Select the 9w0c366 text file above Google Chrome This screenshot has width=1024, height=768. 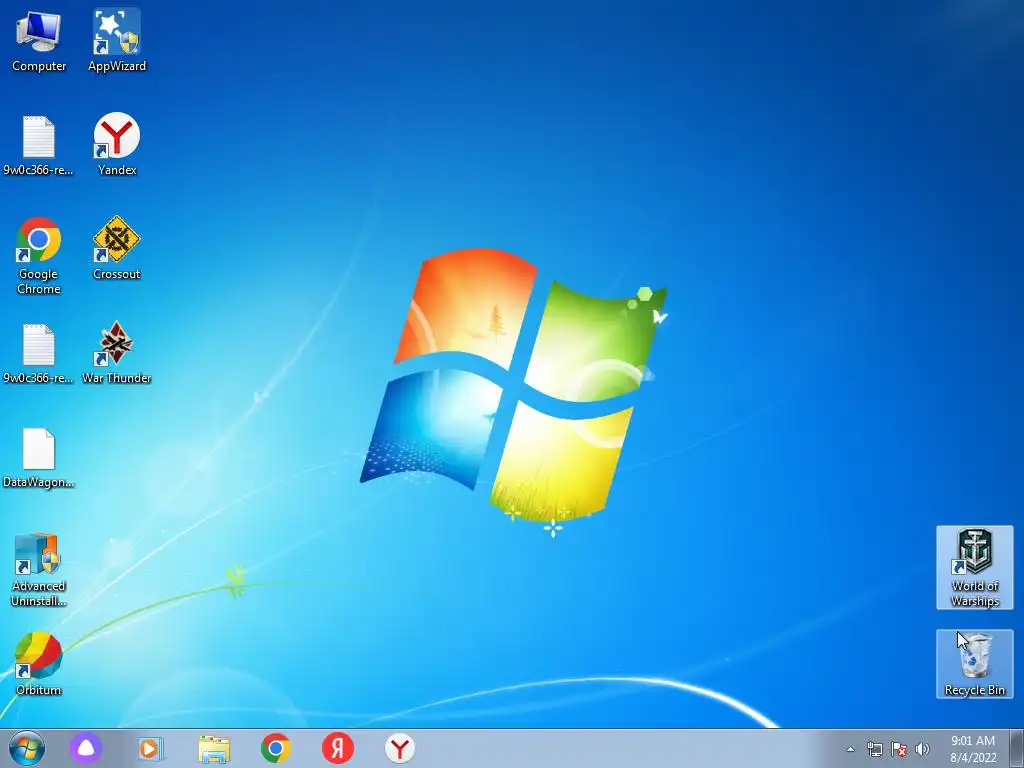click(x=39, y=146)
